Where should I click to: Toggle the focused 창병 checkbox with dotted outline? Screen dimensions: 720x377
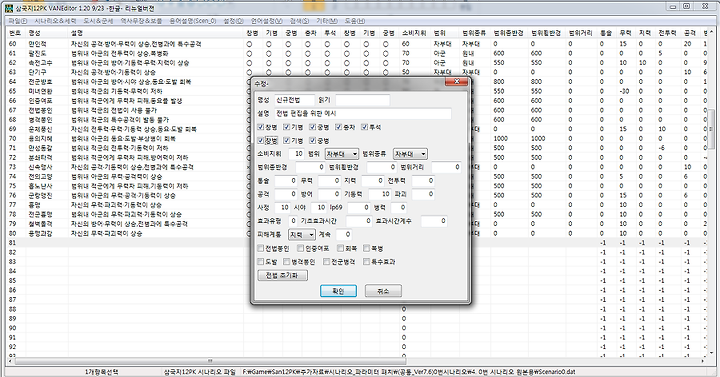(261, 141)
